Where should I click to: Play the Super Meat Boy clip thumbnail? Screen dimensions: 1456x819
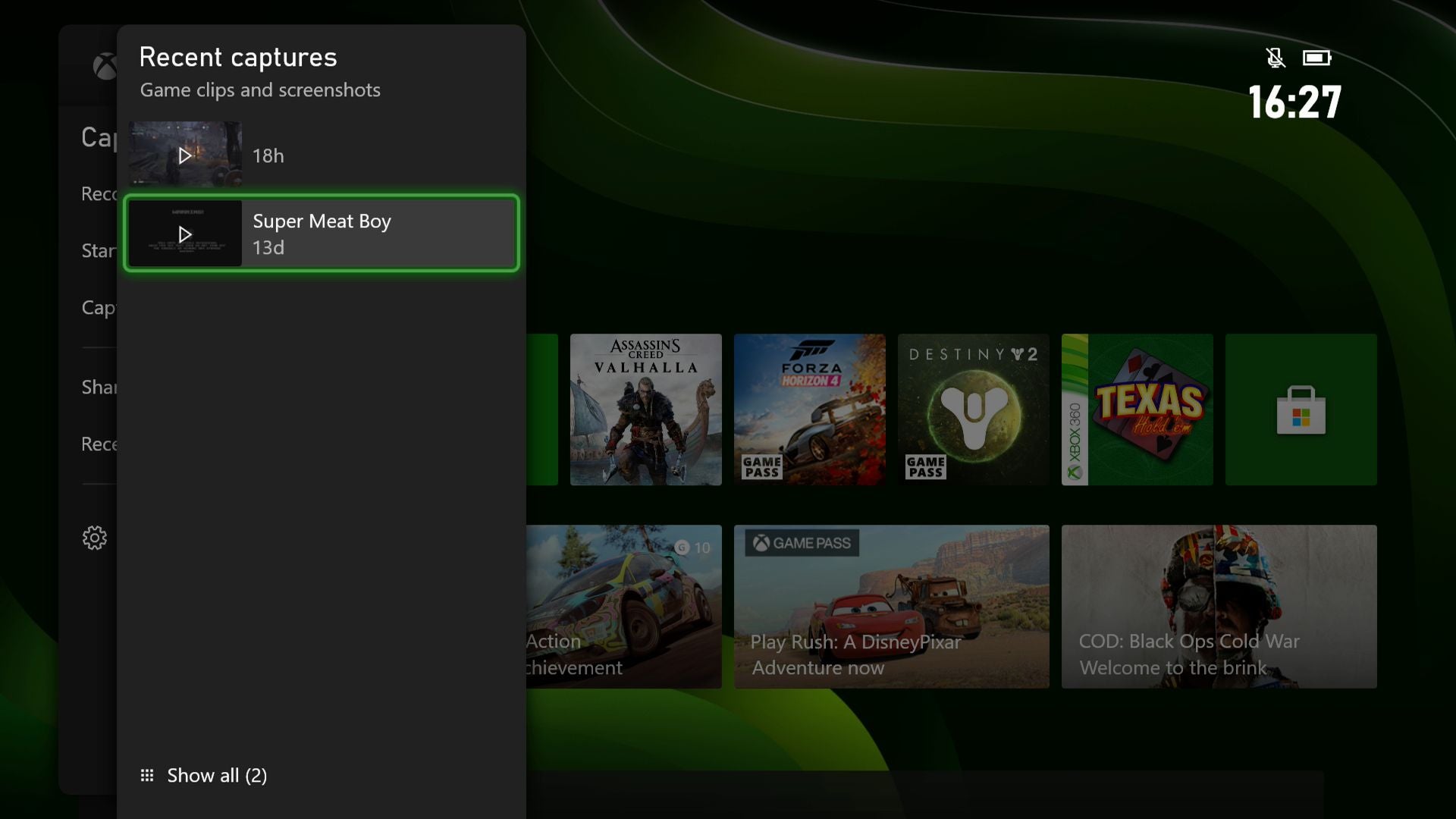(185, 234)
